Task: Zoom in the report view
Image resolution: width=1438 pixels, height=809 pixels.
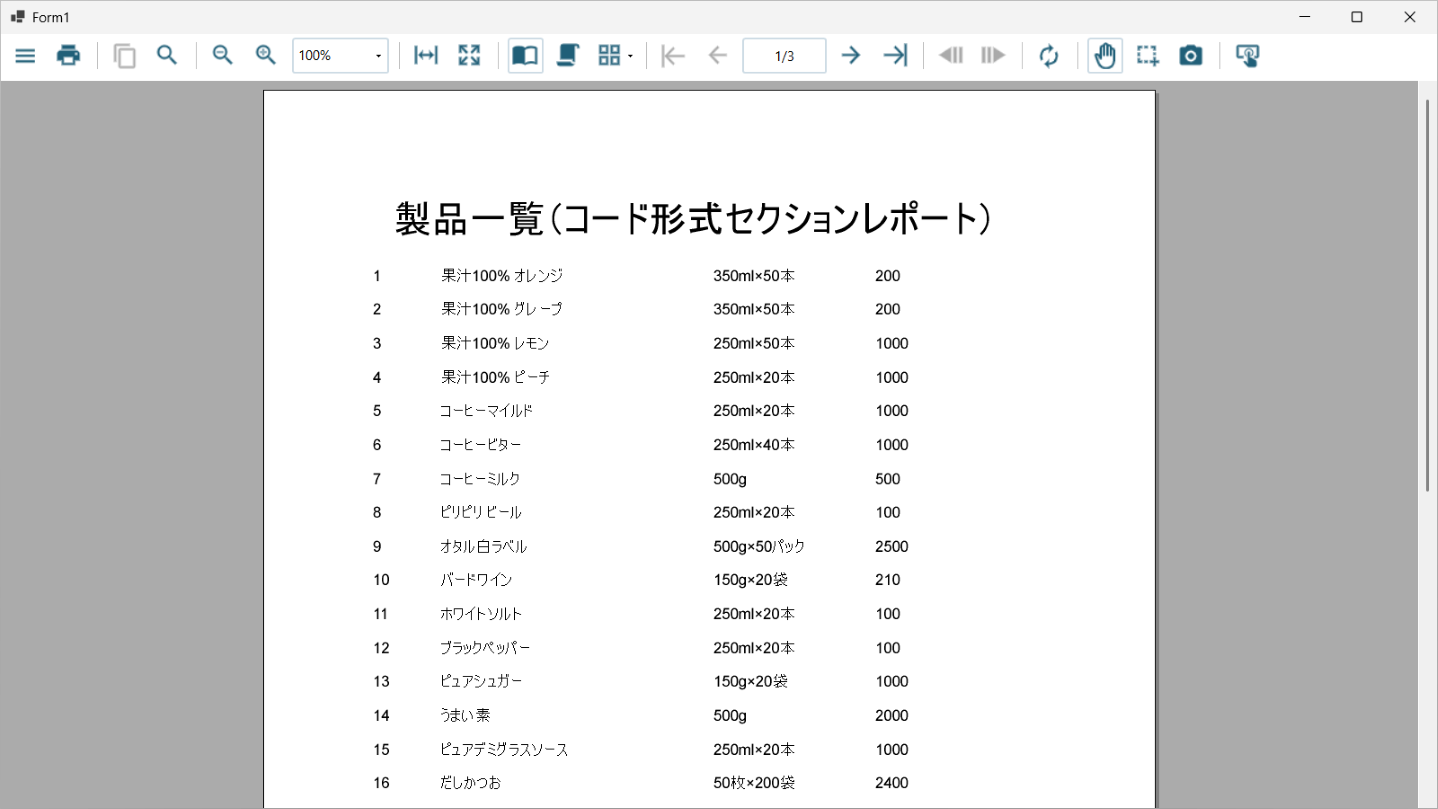Action: click(x=265, y=56)
